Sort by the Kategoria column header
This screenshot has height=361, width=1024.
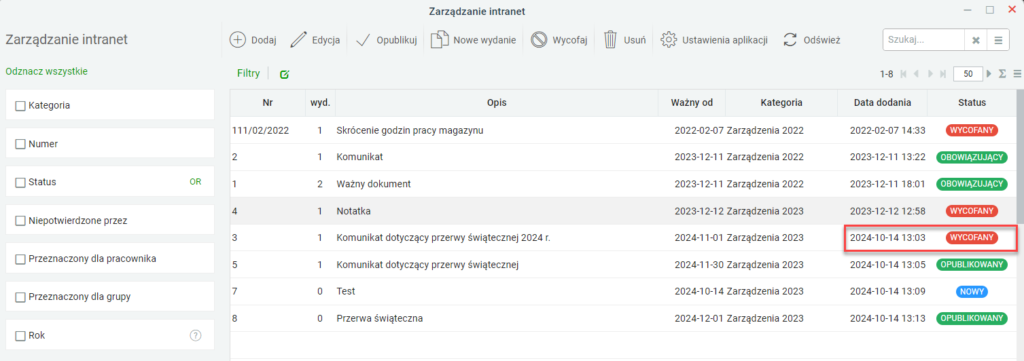pos(781,103)
